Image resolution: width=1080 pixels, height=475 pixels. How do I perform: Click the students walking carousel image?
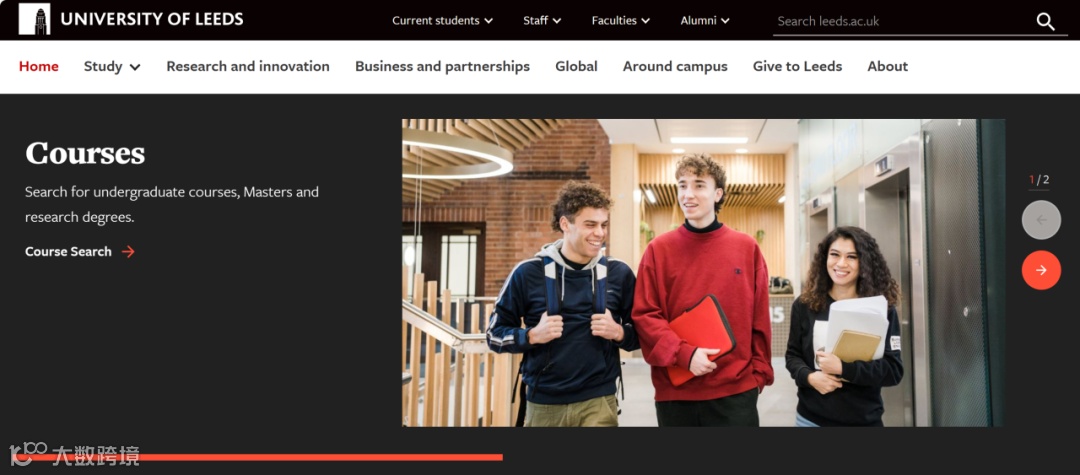703,273
